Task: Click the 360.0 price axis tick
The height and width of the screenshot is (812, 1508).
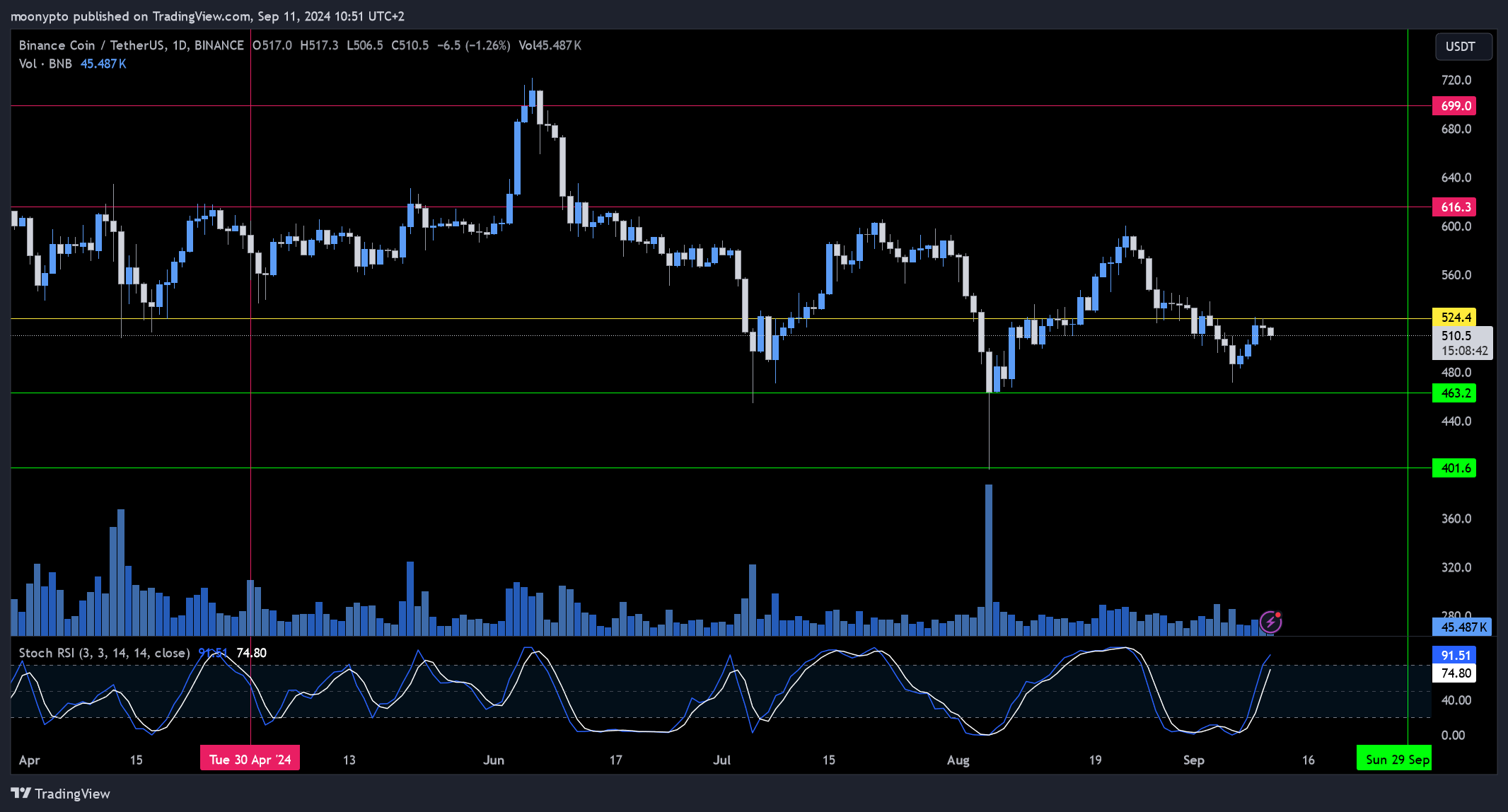Action: [1456, 518]
